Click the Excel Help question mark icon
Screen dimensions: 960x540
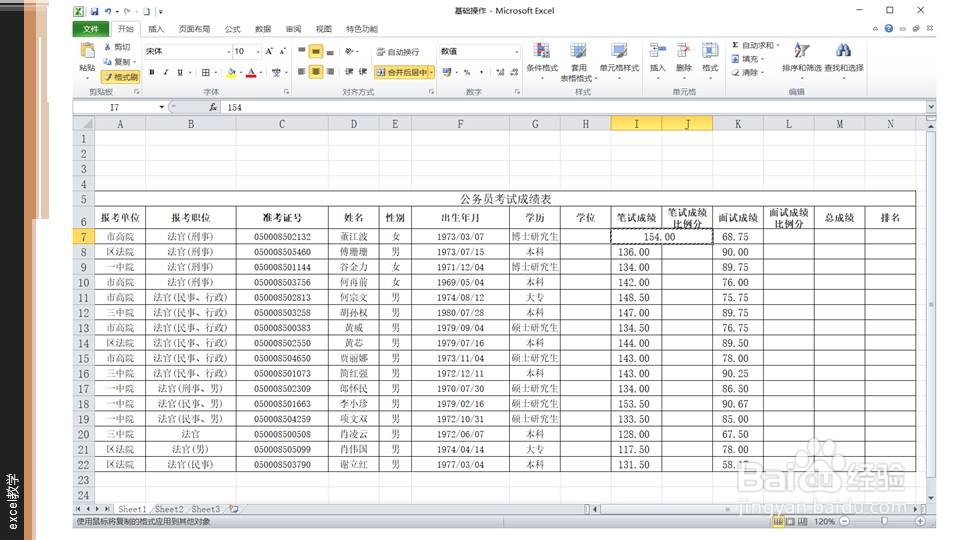888,28
